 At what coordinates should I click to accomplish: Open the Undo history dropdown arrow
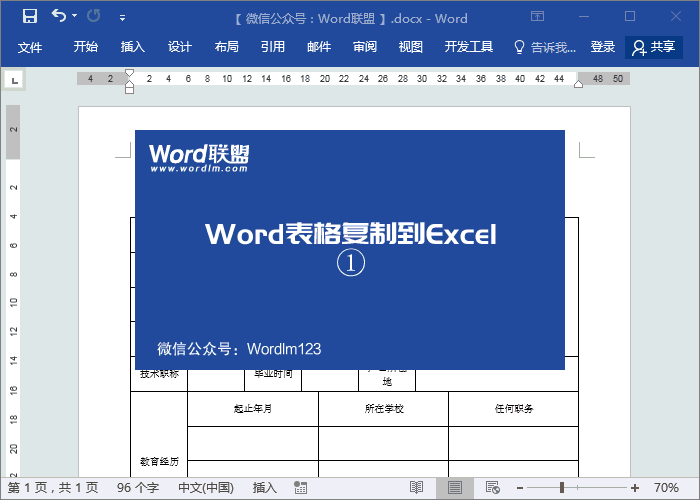(75, 16)
